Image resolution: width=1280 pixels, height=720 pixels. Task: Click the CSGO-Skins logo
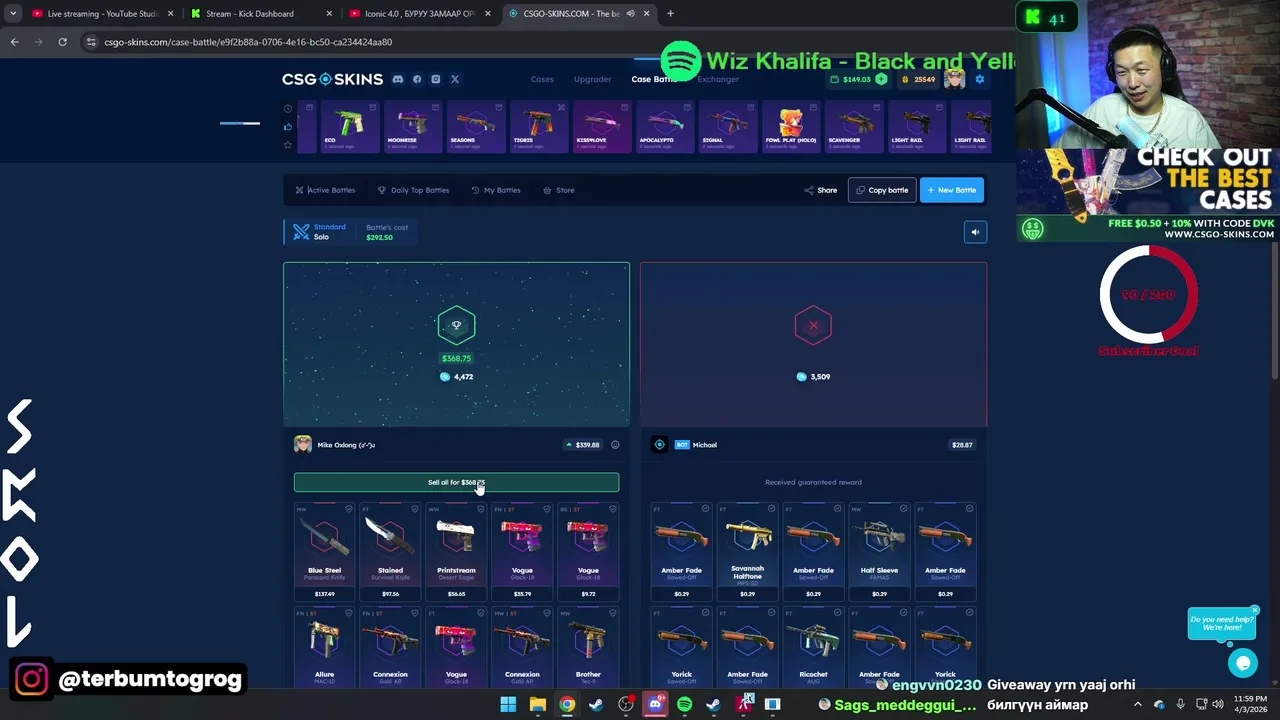(x=332, y=79)
